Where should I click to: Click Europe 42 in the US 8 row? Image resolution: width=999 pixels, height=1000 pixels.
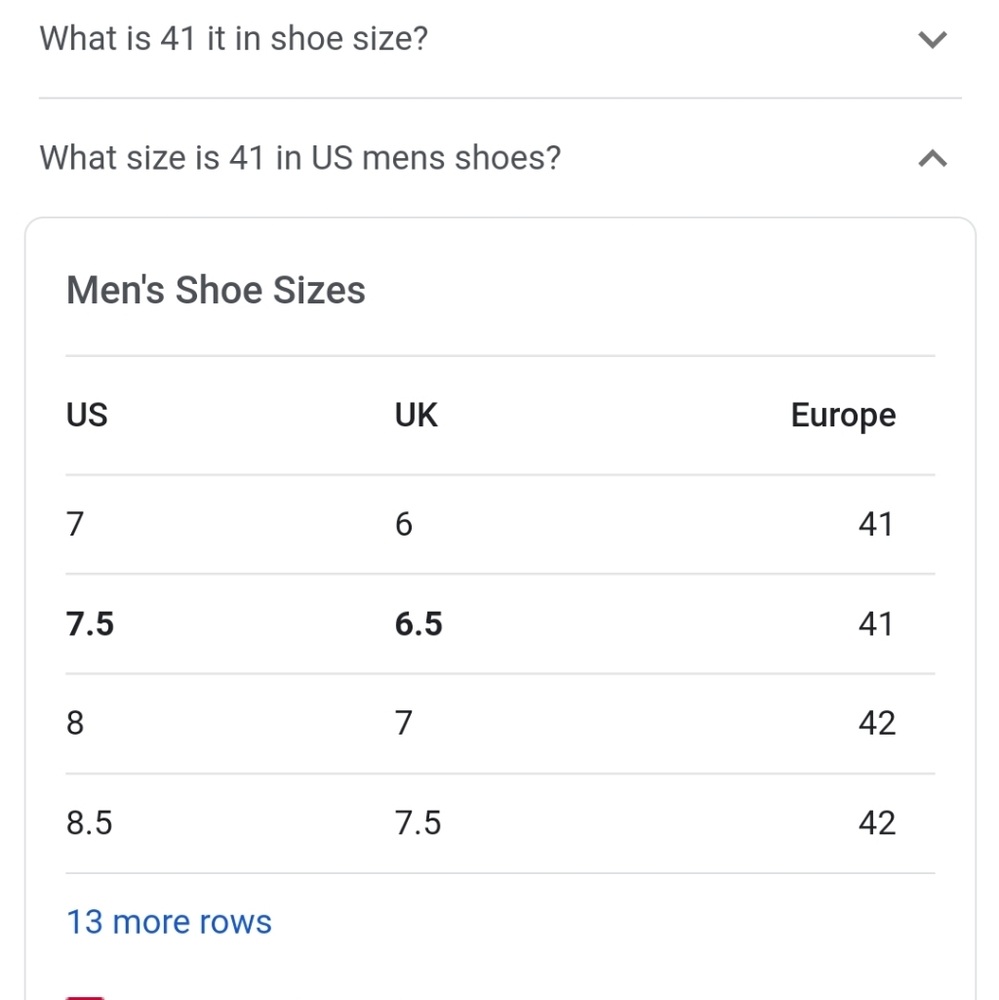tap(877, 723)
